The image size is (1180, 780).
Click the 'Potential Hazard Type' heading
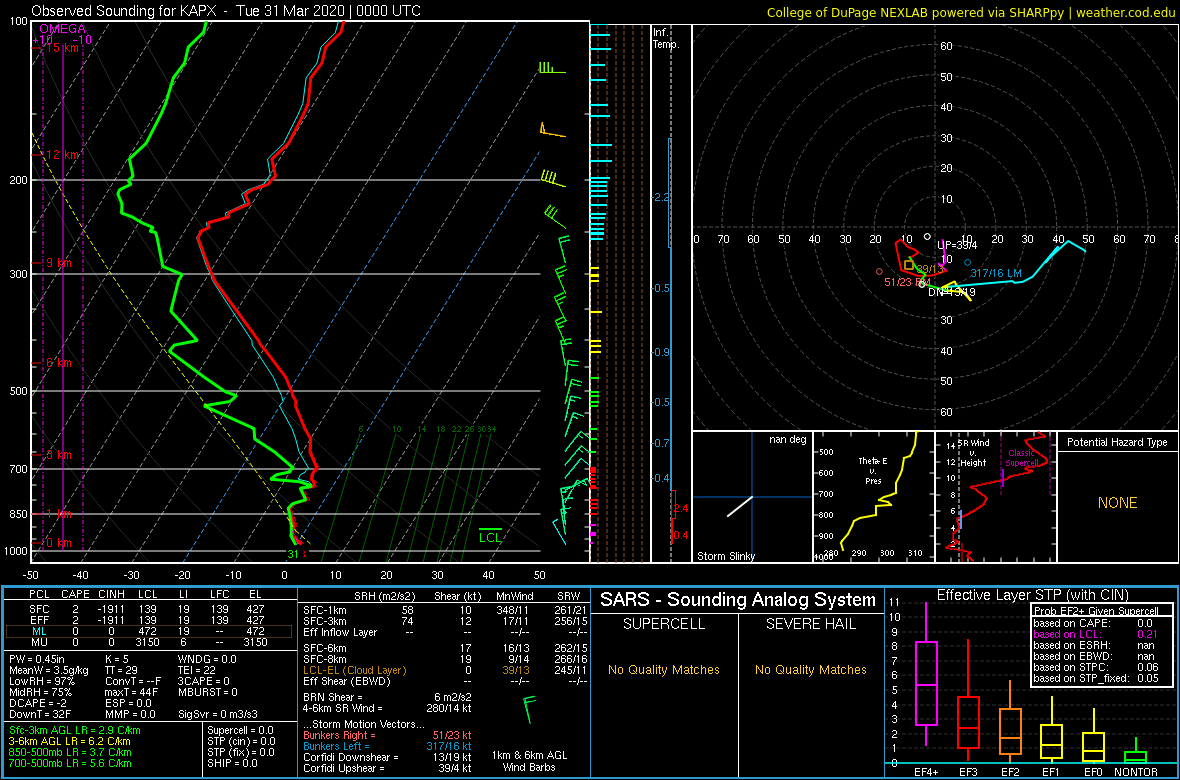point(1116,443)
